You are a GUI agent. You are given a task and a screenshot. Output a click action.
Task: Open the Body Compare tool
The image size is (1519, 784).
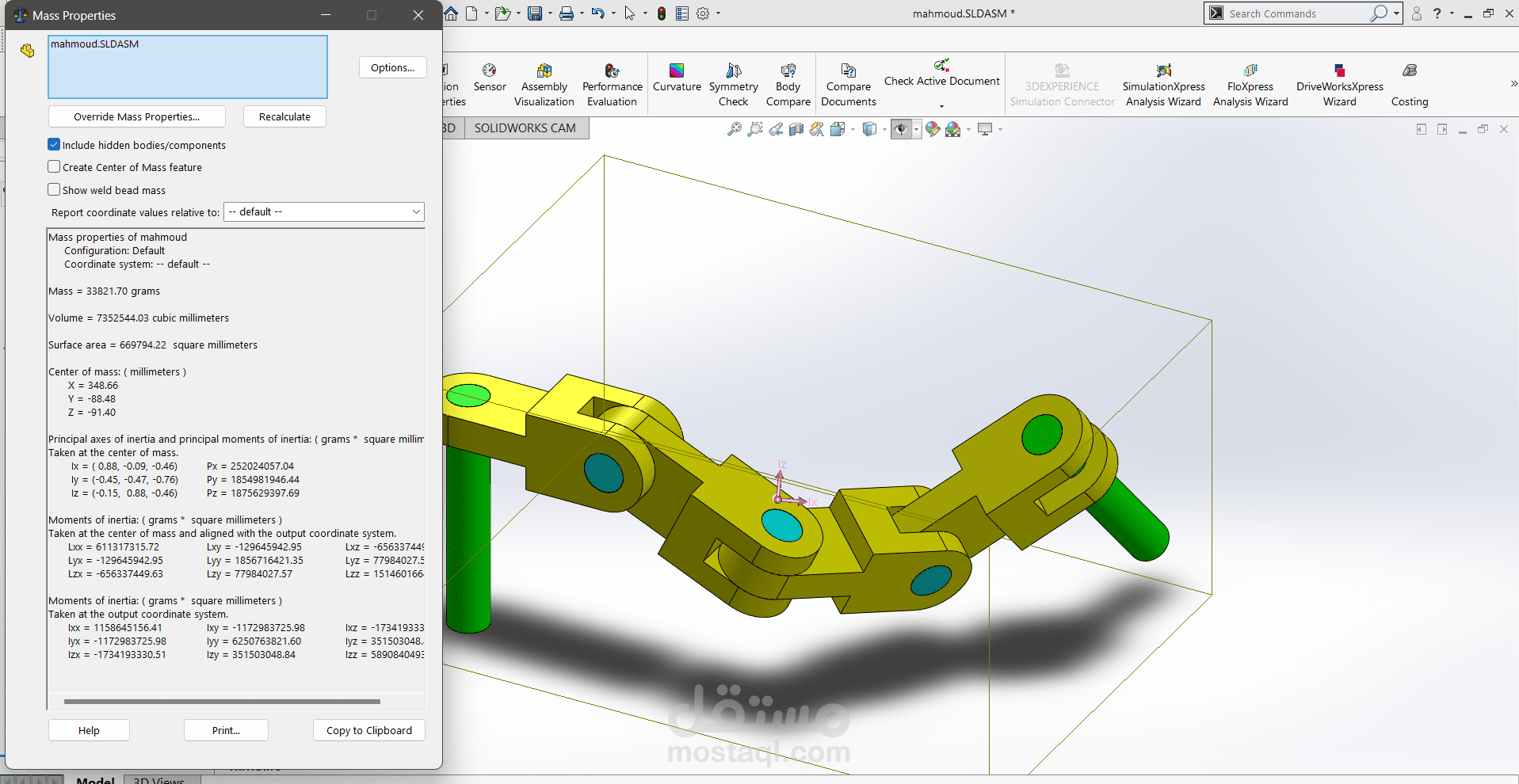click(788, 84)
